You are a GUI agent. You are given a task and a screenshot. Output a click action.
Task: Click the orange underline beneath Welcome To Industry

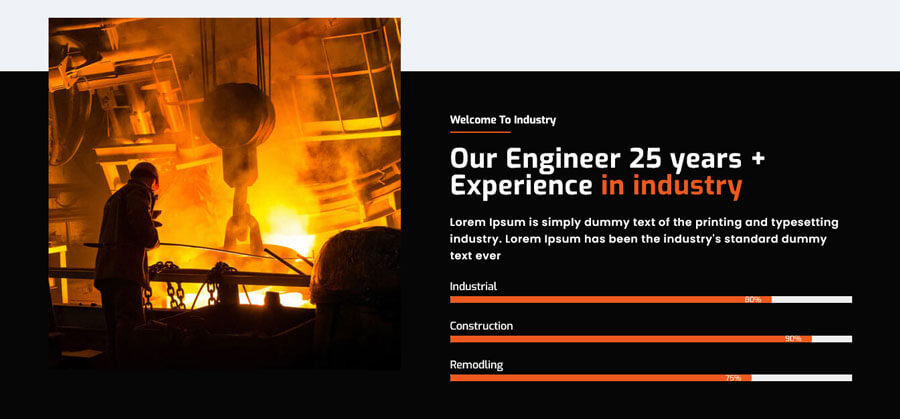480,132
